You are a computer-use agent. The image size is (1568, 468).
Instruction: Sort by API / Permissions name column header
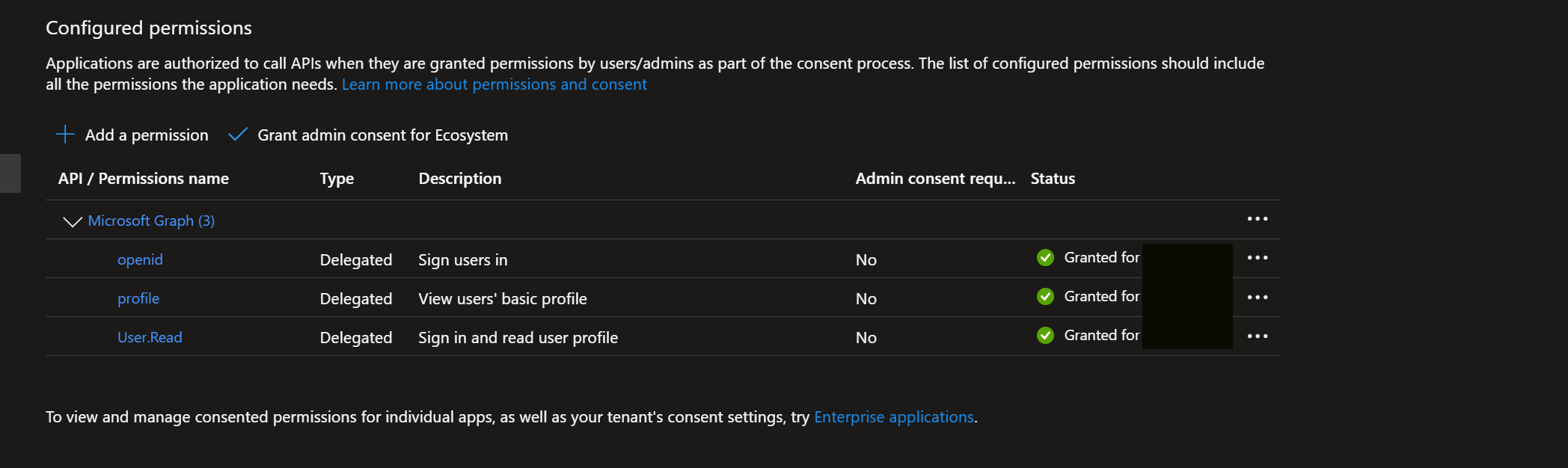tap(144, 179)
